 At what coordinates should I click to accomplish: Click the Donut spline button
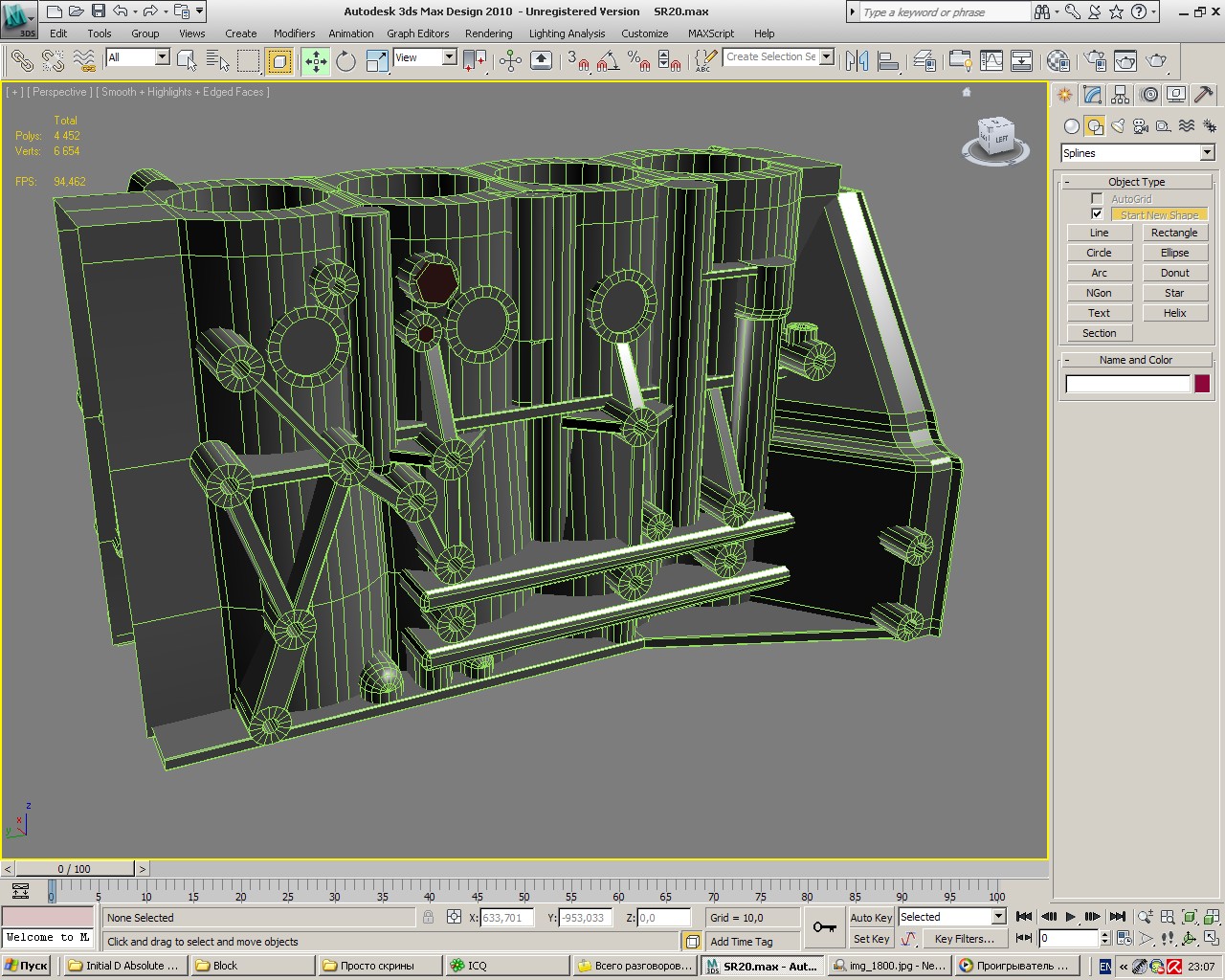(1174, 273)
